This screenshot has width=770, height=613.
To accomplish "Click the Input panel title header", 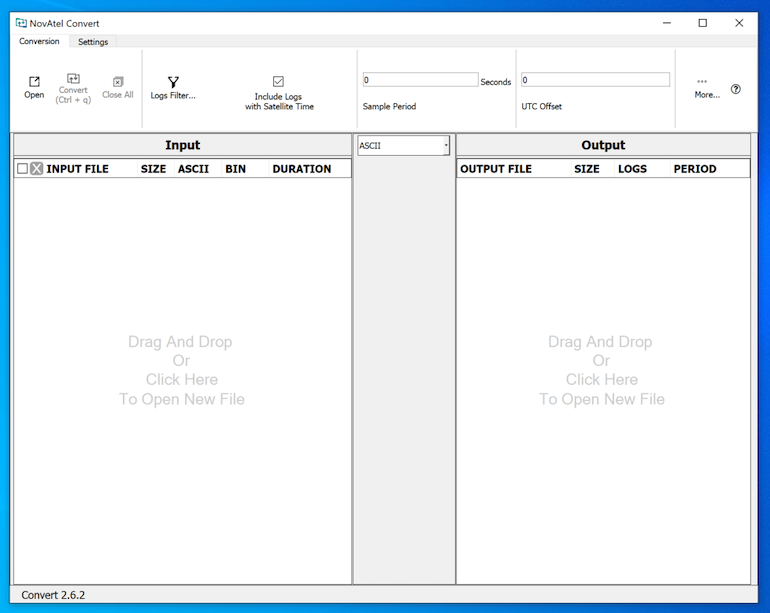I will [x=182, y=145].
